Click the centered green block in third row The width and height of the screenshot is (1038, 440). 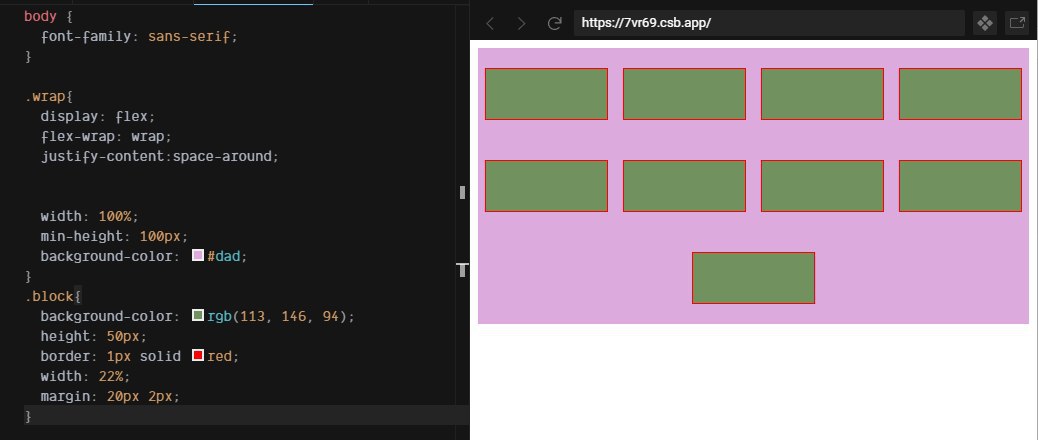click(x=753, y=278)
